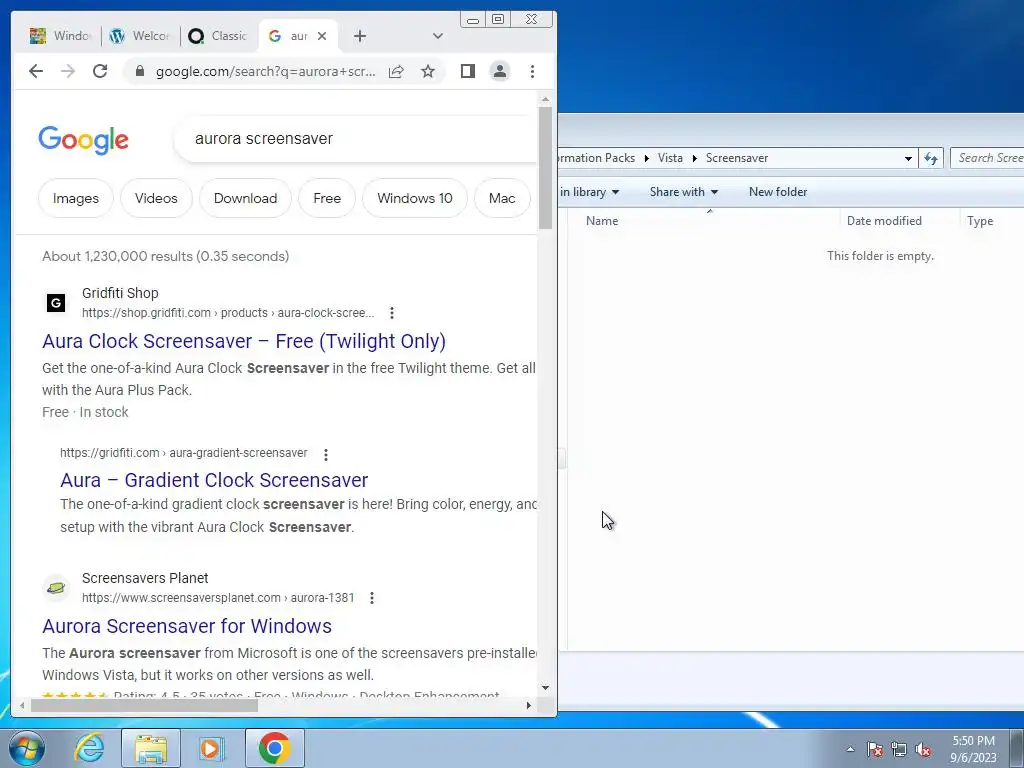1024x768 pixels.
Task: Click Chrome vertical scrollbar thumb
Action: (545, 168)
